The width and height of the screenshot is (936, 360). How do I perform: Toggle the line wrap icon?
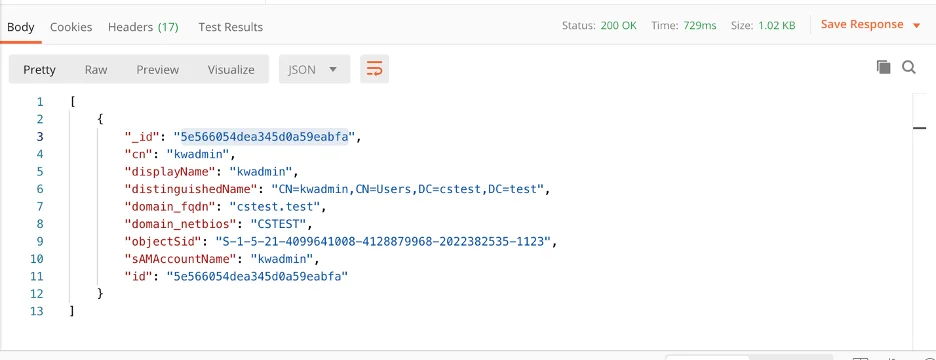[374, 69]
